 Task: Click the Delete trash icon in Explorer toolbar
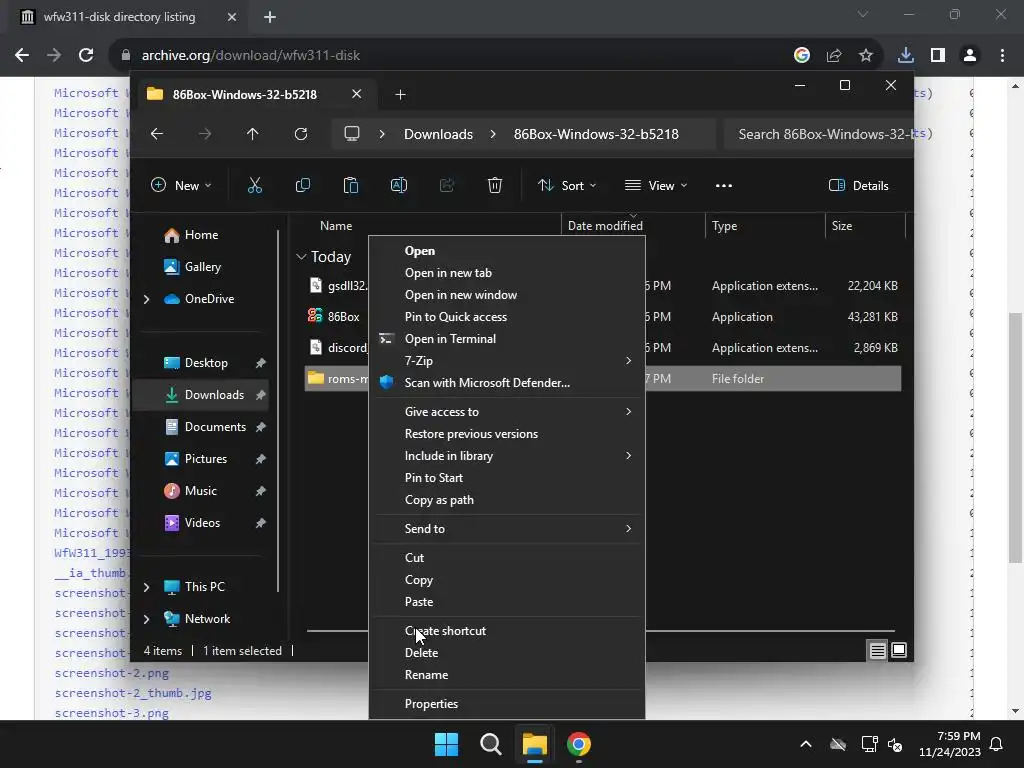(x=494, y=185)
